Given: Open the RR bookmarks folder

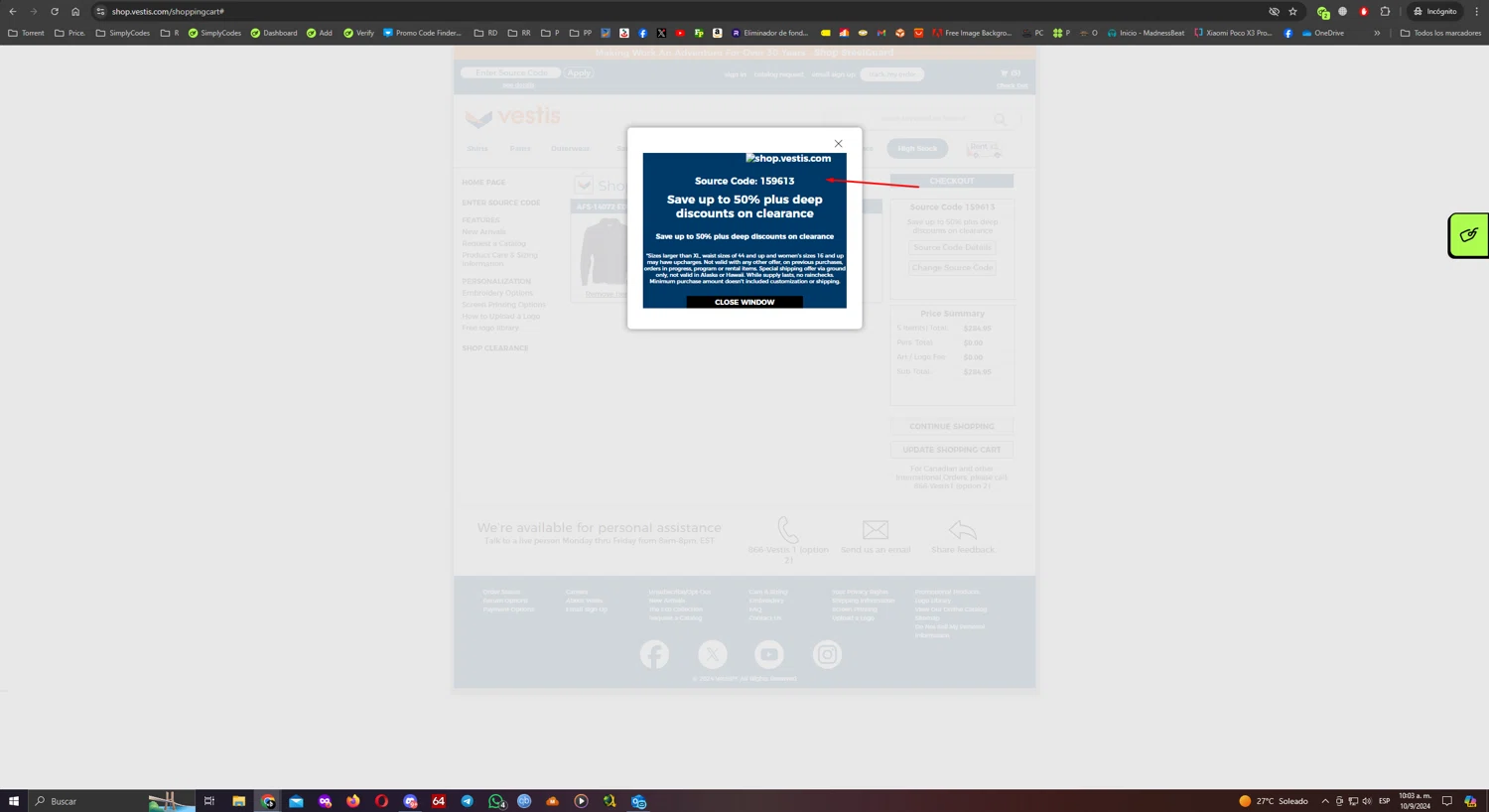Looking at the screenshot, I should (x=519, y=33).
